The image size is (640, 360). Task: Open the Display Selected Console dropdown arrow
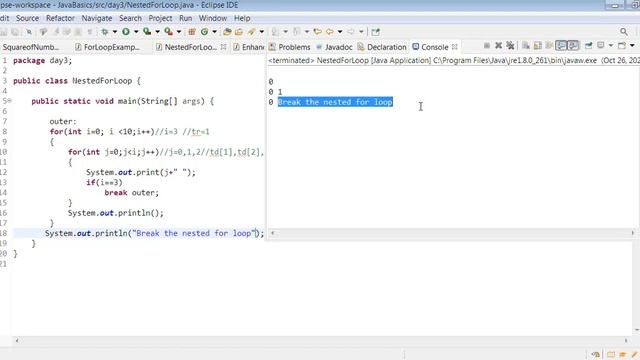[611, 46]
